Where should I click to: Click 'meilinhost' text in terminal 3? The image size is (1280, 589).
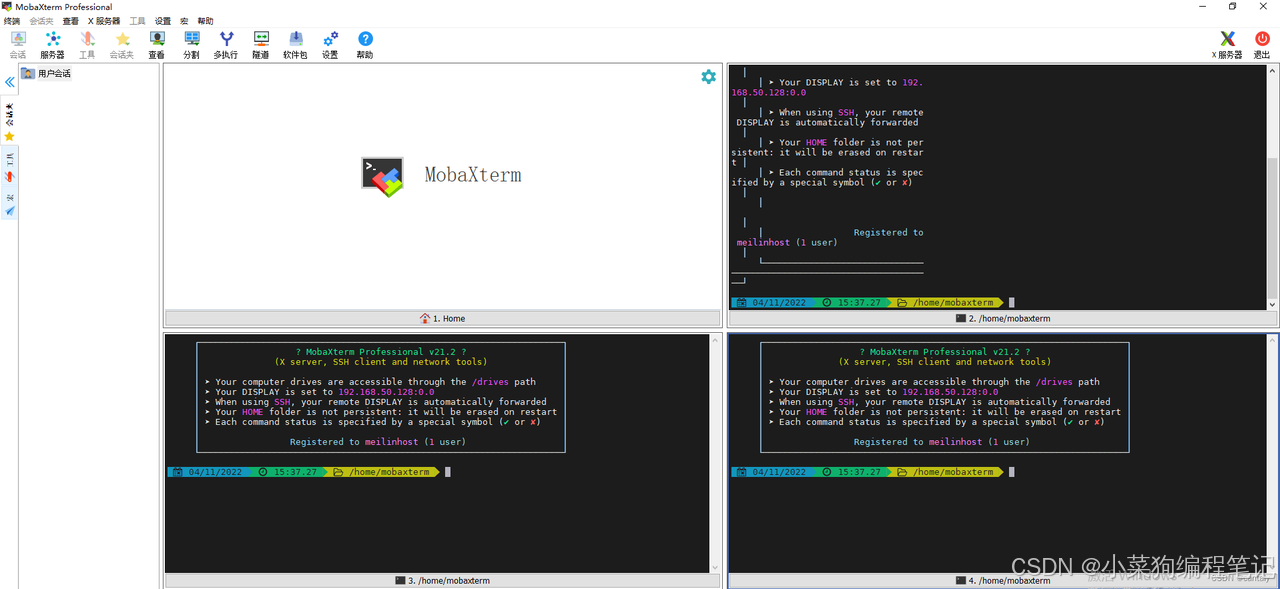pyautogui.click(x=391, y=442)
